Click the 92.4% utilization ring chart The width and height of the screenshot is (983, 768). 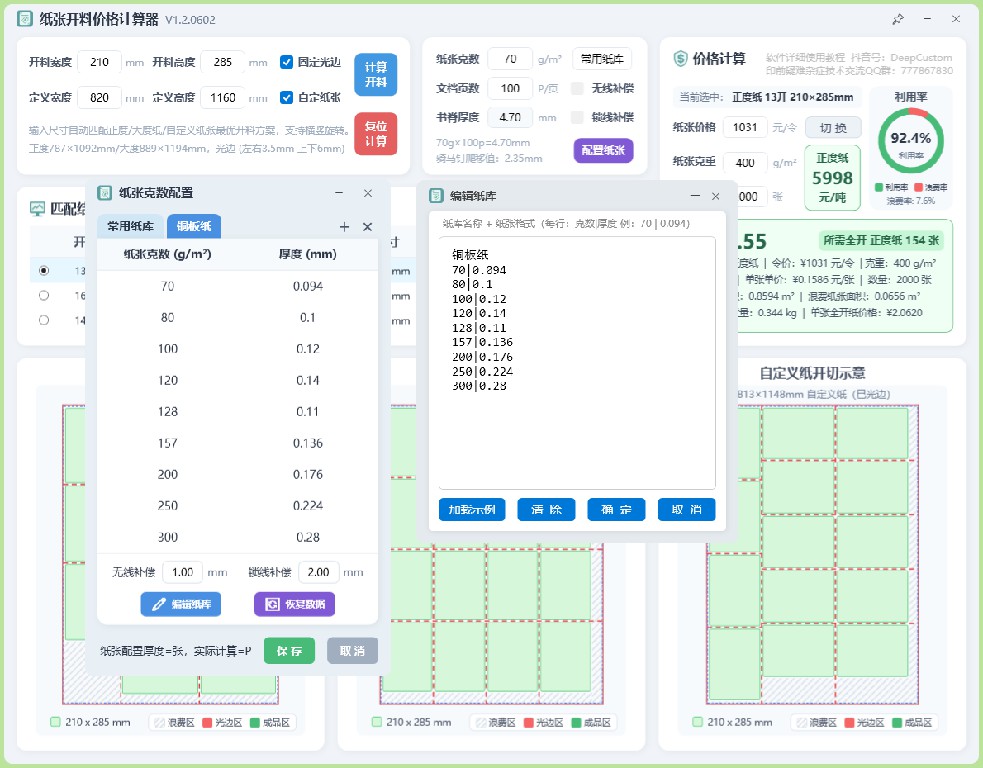(x=910, y=140)
